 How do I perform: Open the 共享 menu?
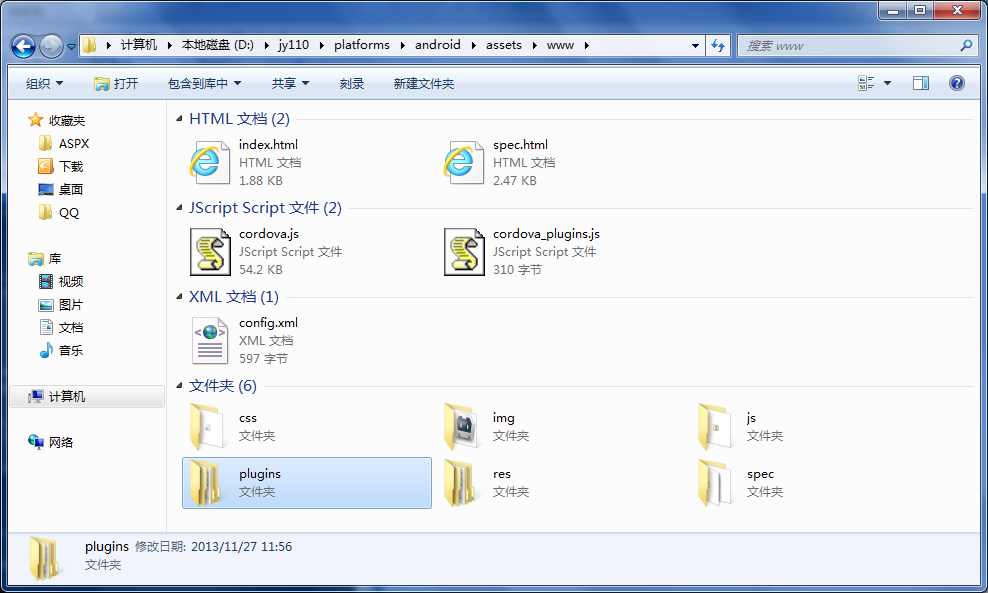[290, 83]
